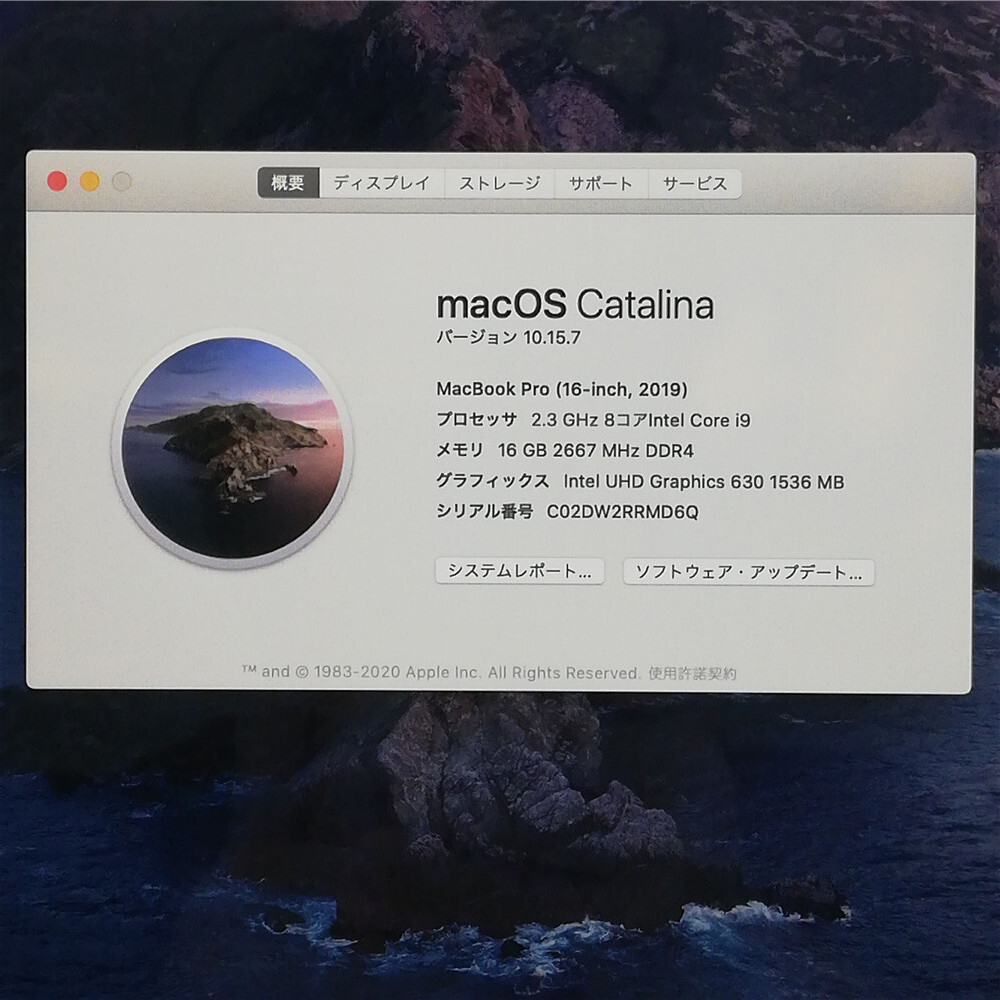Image resolution: width=1000 pixels, height=1000 pixels.
Task: Click the 1983-2020 Apple Inc. copyright text
Action: [x=441, y=672]
